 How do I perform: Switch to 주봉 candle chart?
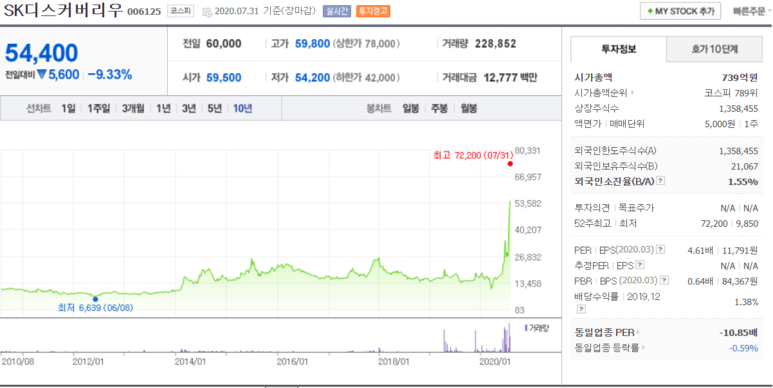point(439,108)
